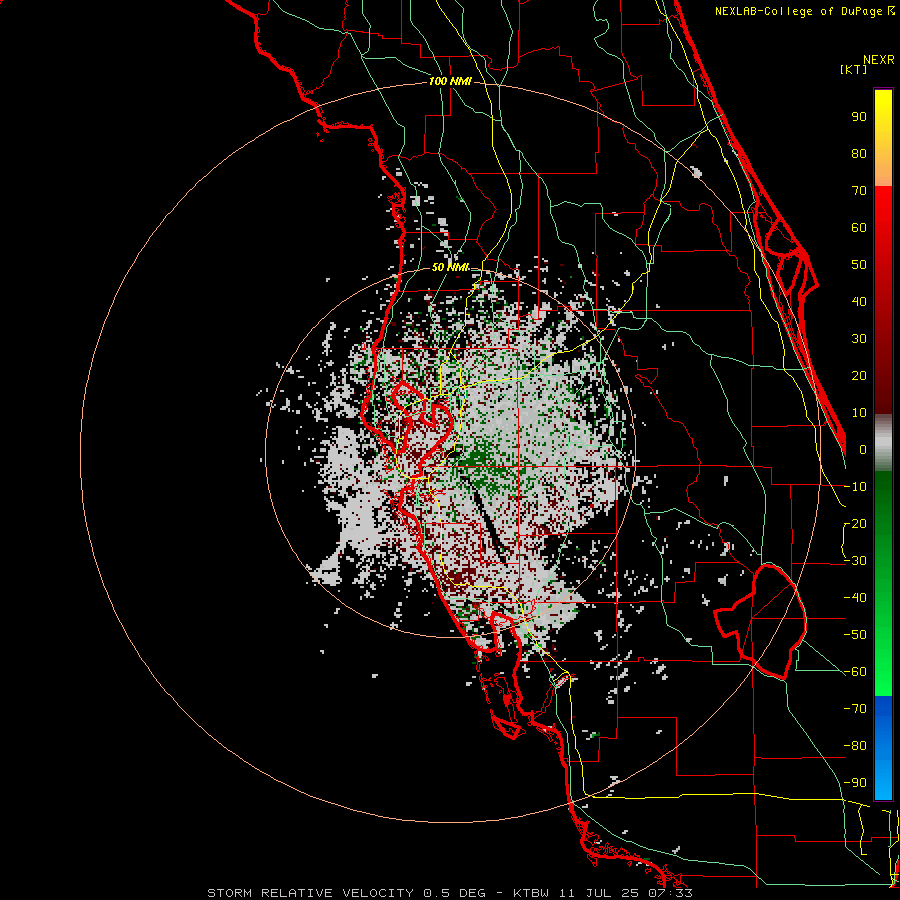Screen dimensions: 900x900
Task: Click the '70' value on the color scale
Action: coord(859,191)
